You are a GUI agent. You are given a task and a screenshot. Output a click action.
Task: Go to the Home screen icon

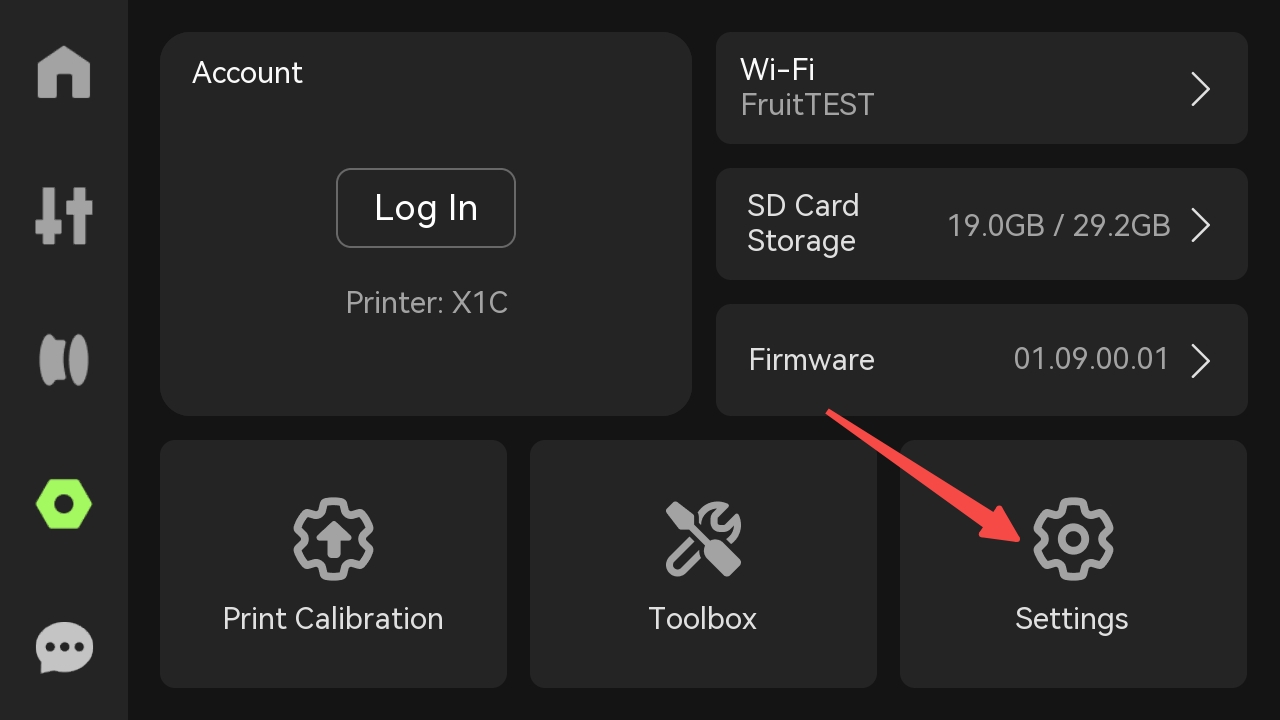[64, 73]
